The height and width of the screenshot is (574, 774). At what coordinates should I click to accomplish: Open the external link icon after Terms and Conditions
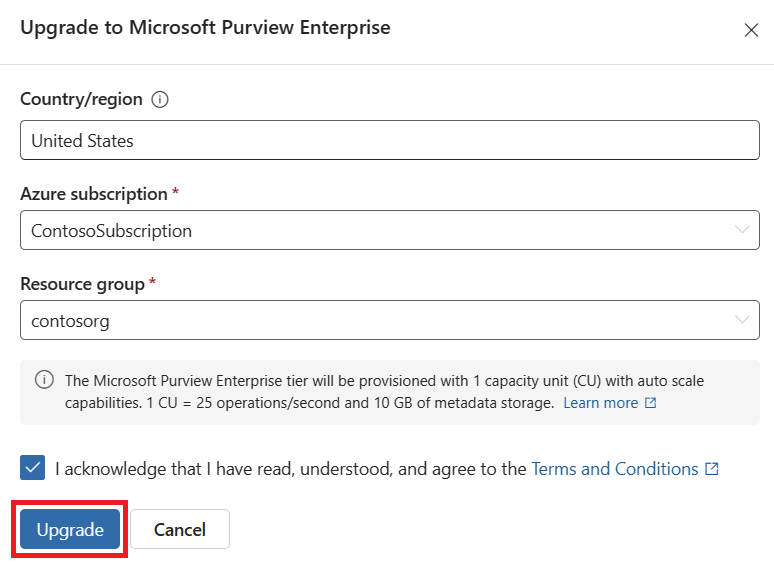coord(711,468)
